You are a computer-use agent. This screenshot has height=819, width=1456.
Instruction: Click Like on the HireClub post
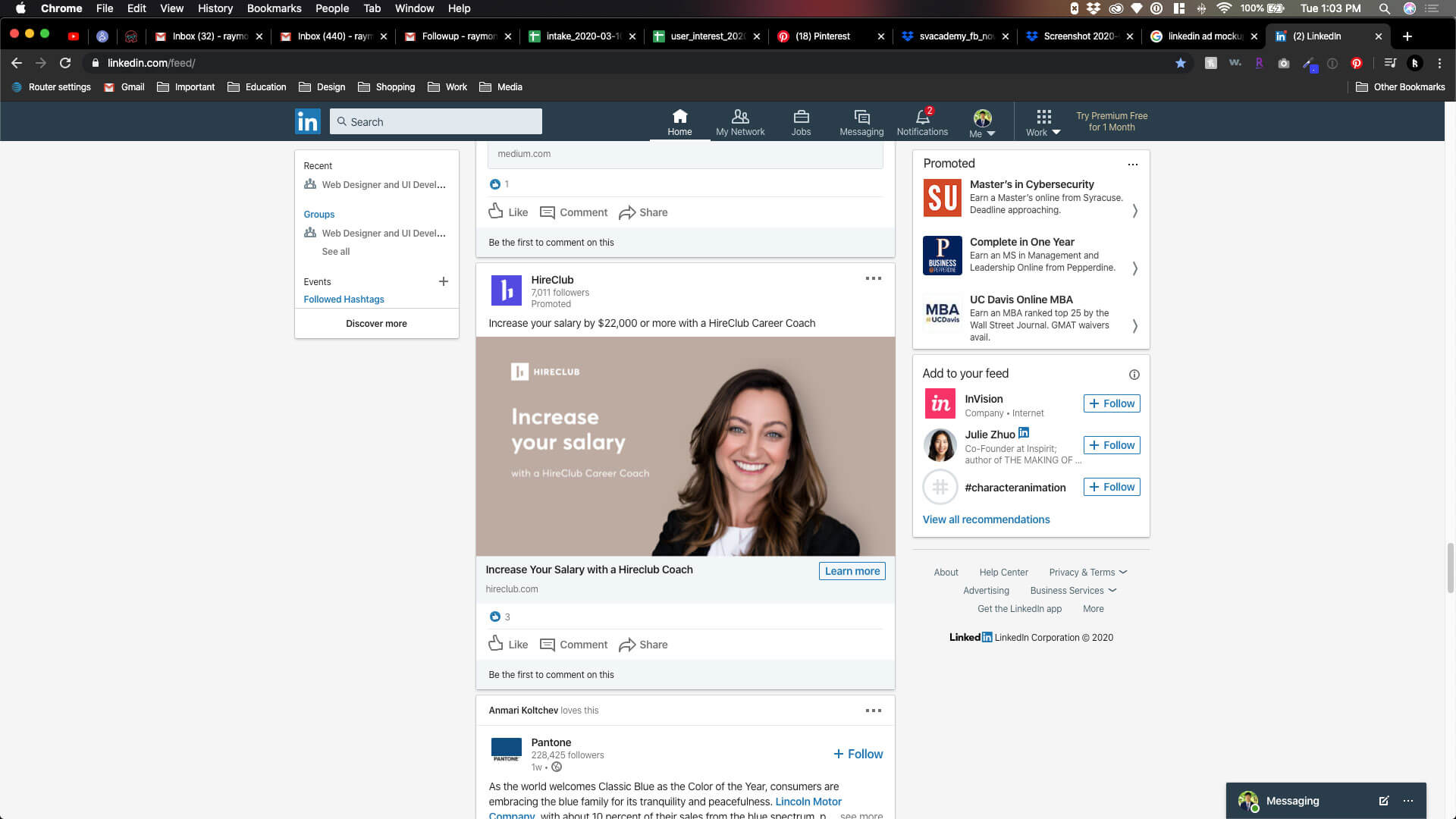coord(508,645)
